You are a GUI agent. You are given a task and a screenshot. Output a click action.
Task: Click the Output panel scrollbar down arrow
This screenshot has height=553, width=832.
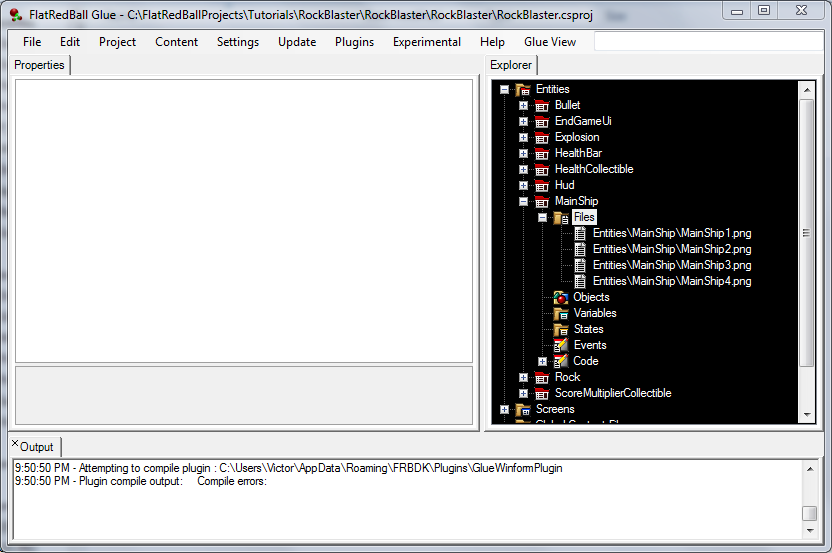(810, 530)
